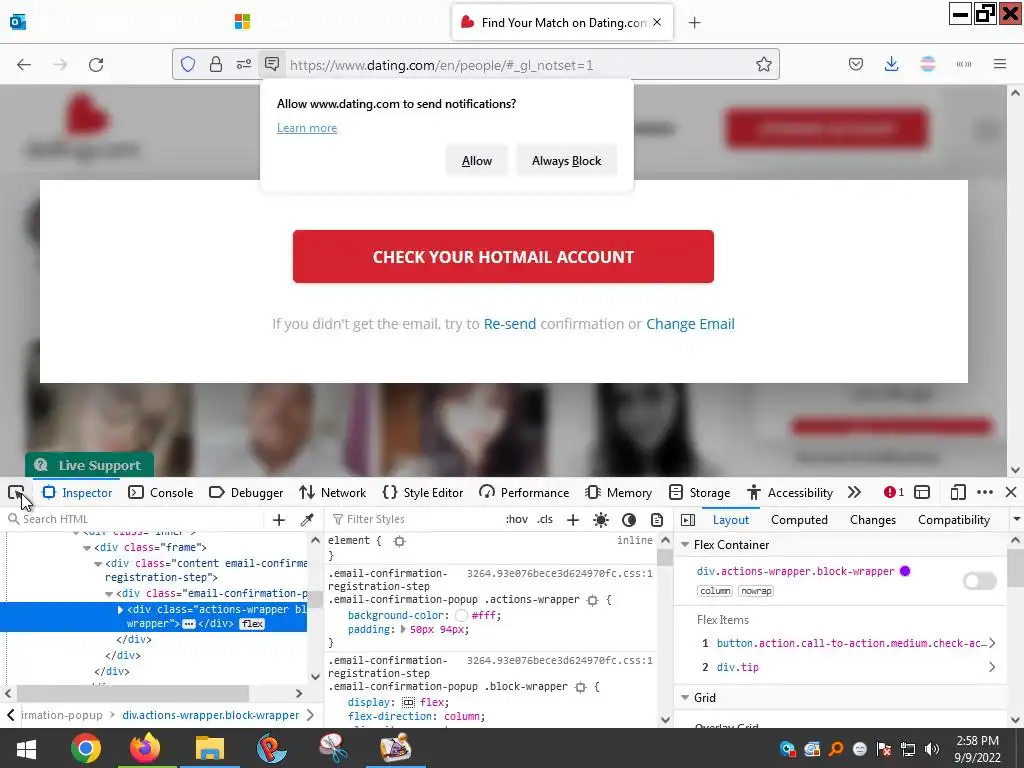1024x768 pixels.
Task: Bookmark this page with the star icon
Action: pos(763,65)
